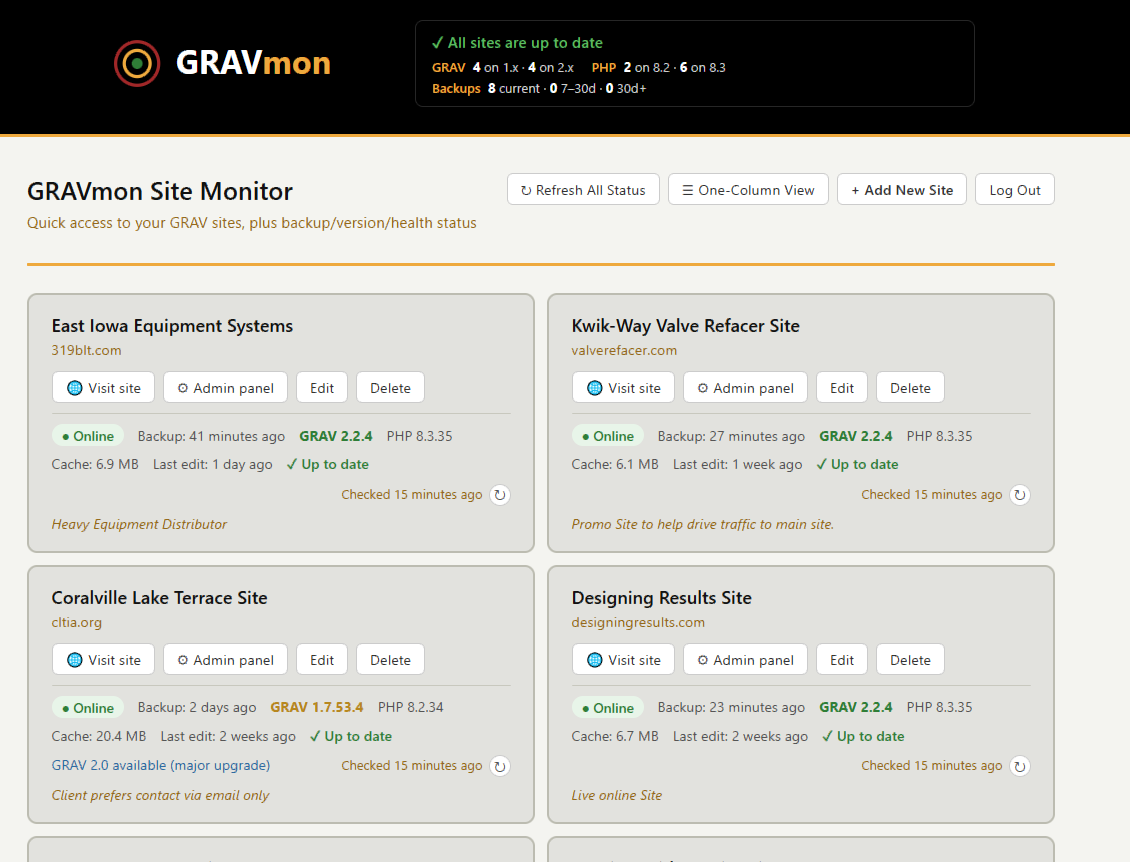Image resolution: width=1130 pixels, height=862 pixels.
Task: Click the GRAVmon header title text
Action: pyautogui.click(x=253, y=63)
